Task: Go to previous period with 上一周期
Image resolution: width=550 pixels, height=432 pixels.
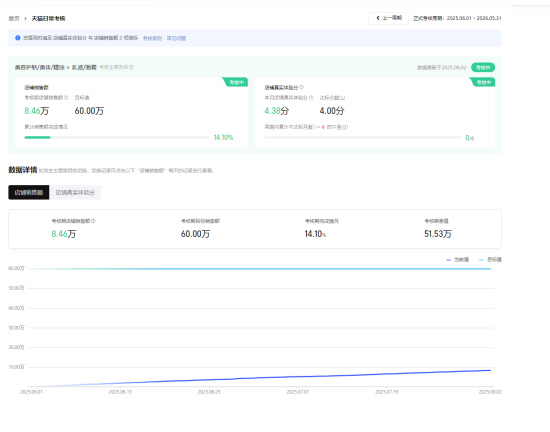Action: [x=388, y=18]
